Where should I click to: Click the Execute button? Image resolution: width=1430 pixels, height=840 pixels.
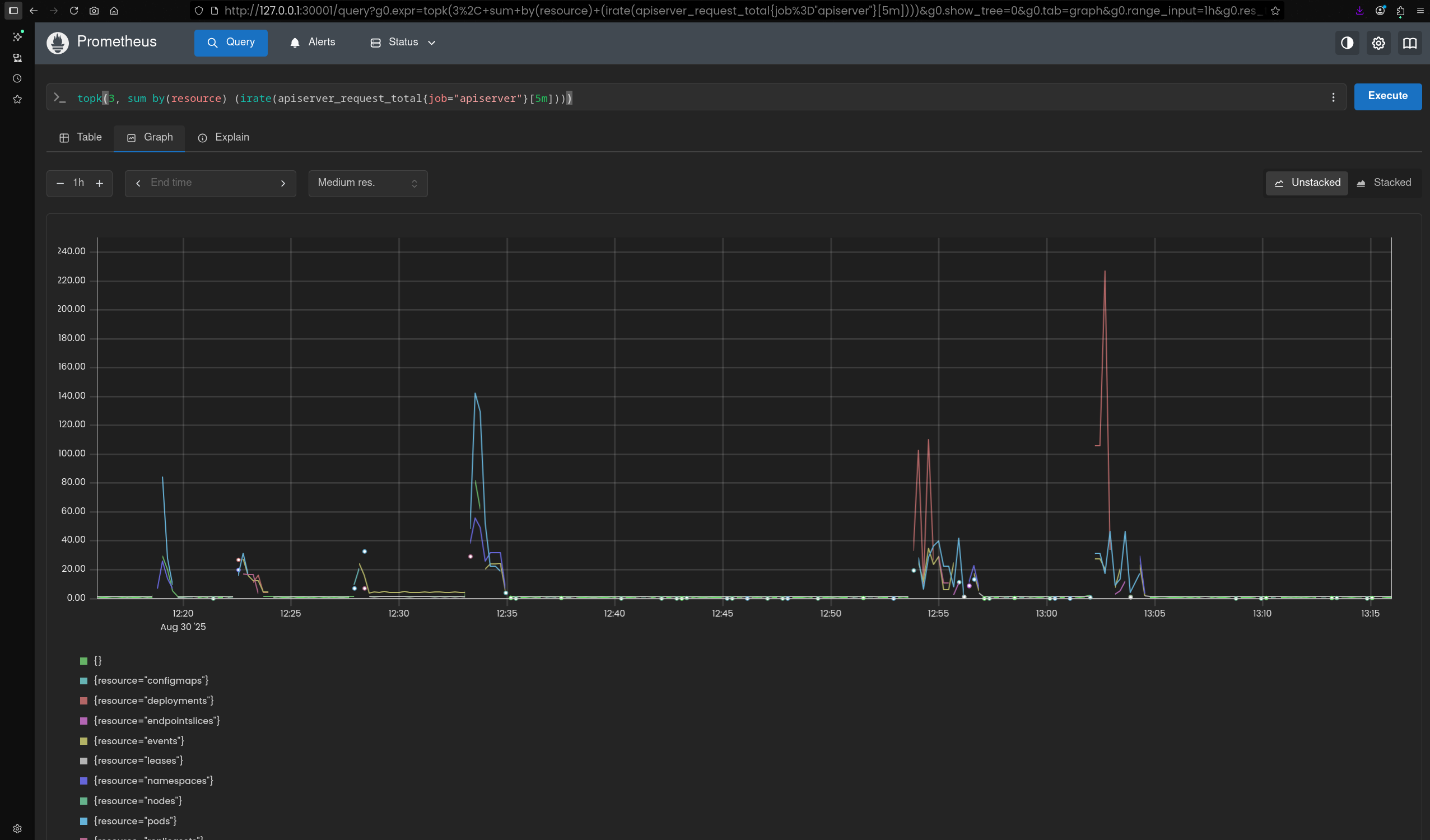1387,96
